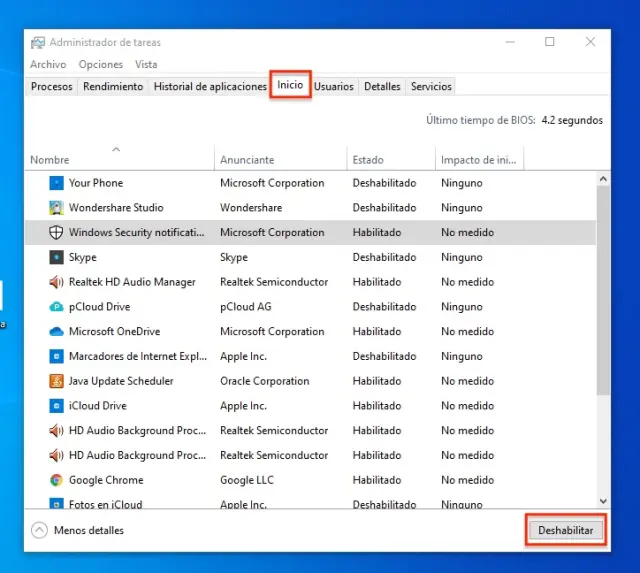Sort by Estado column header
Image resolution: width=640 pixels, height=573 pixels.
tap(368, 160)
